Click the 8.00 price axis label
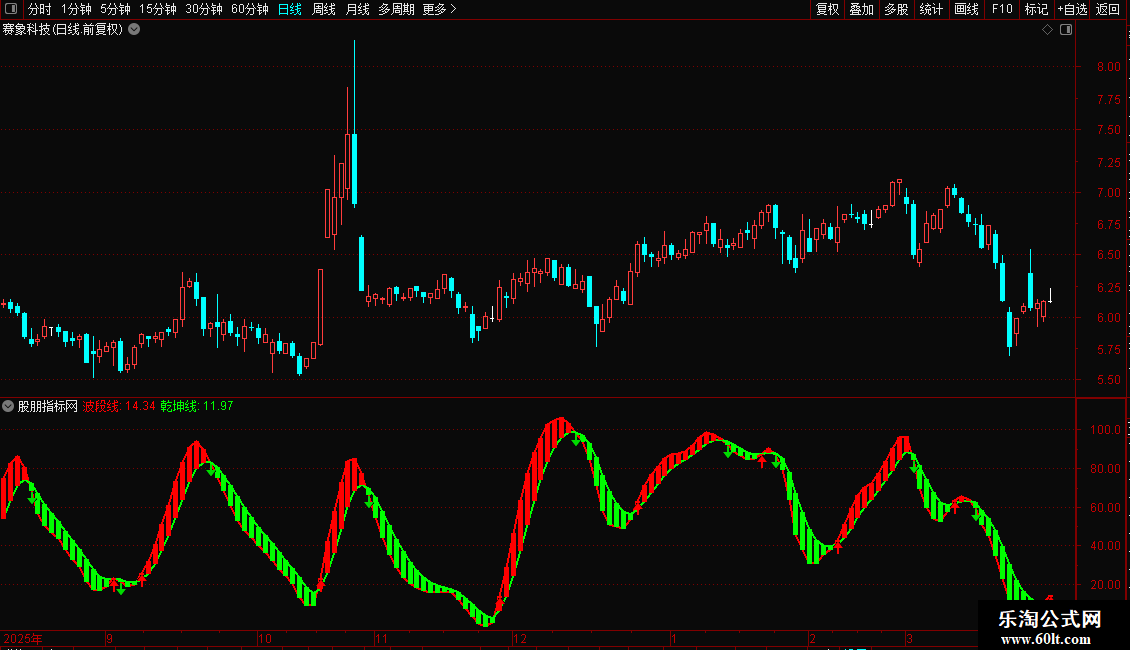This screenshot has height=650, width=1130. click(x=1108, y=67)
